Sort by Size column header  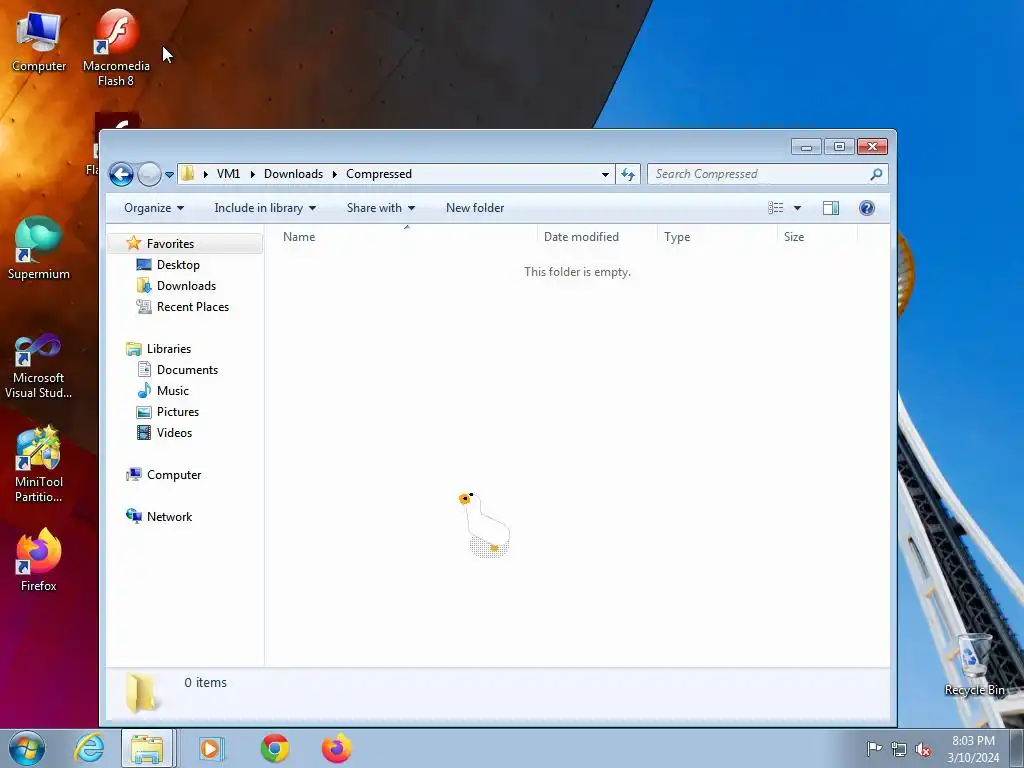[817, 237]
